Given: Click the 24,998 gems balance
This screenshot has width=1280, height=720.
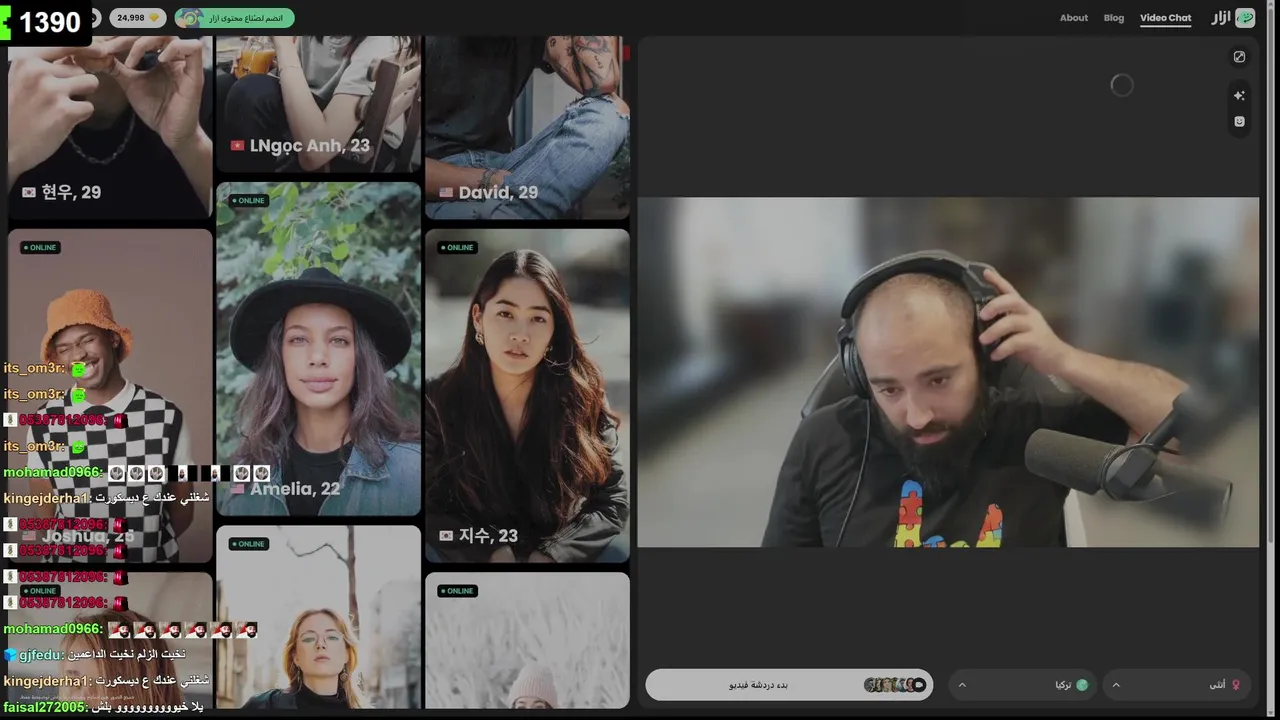Looking at the screenshot, I should point(138,18).
